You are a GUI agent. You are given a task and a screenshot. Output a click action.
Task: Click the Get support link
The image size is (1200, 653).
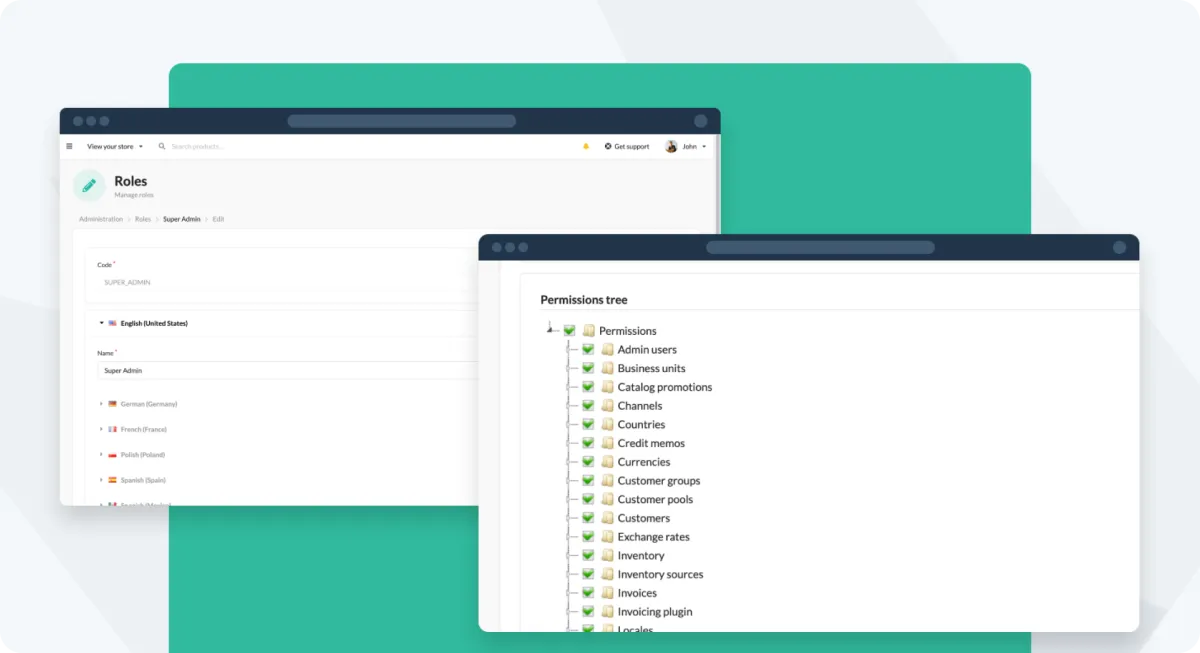click(x=627, y=146)
